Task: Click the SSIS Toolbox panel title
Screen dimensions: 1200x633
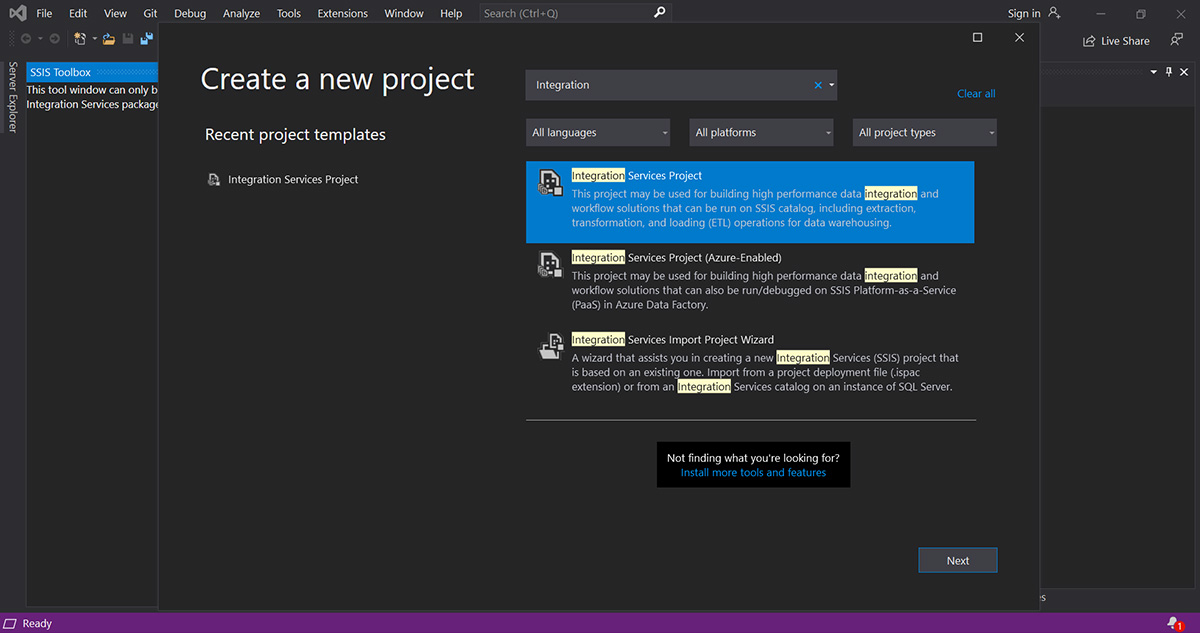Action: pos(60,72)
